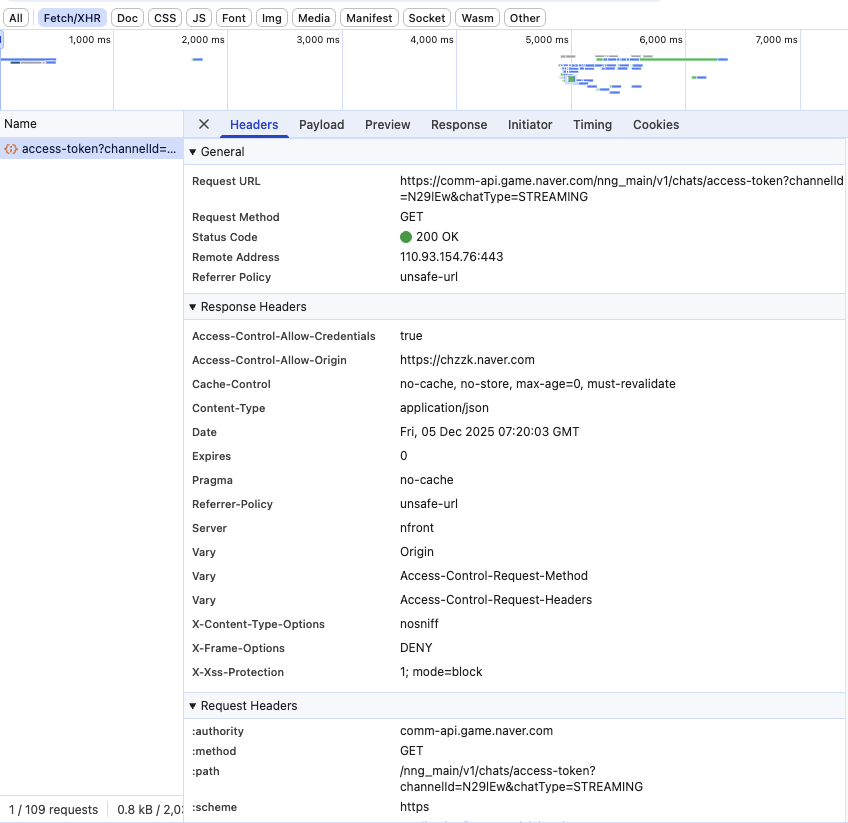The width and height of the screenshot is (848, 823).
Task: Open the Payload tab
Action: point(321,125)
